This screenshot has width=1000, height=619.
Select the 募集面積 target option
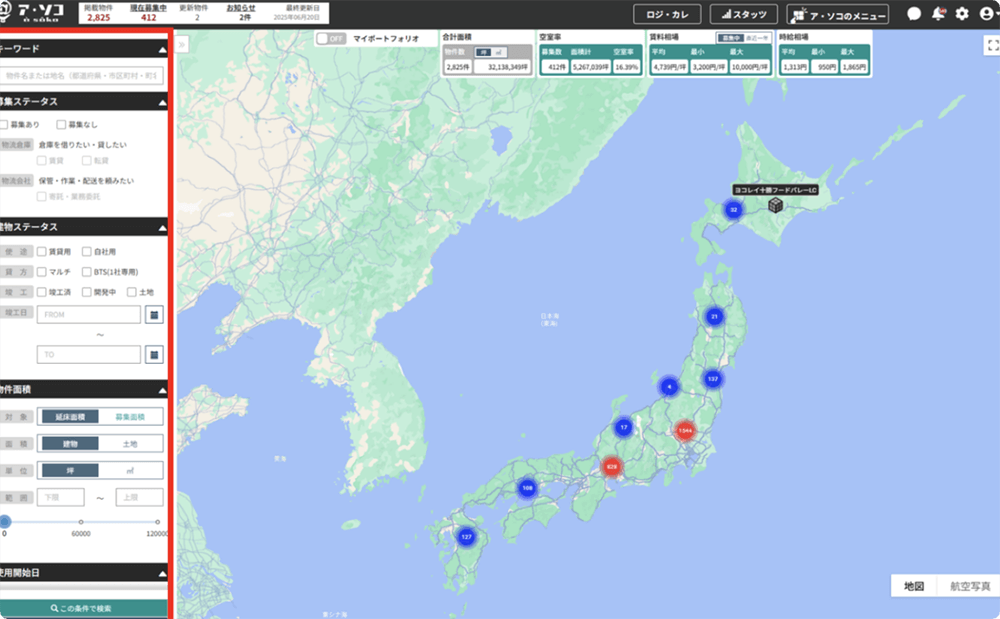pos(129,417)
